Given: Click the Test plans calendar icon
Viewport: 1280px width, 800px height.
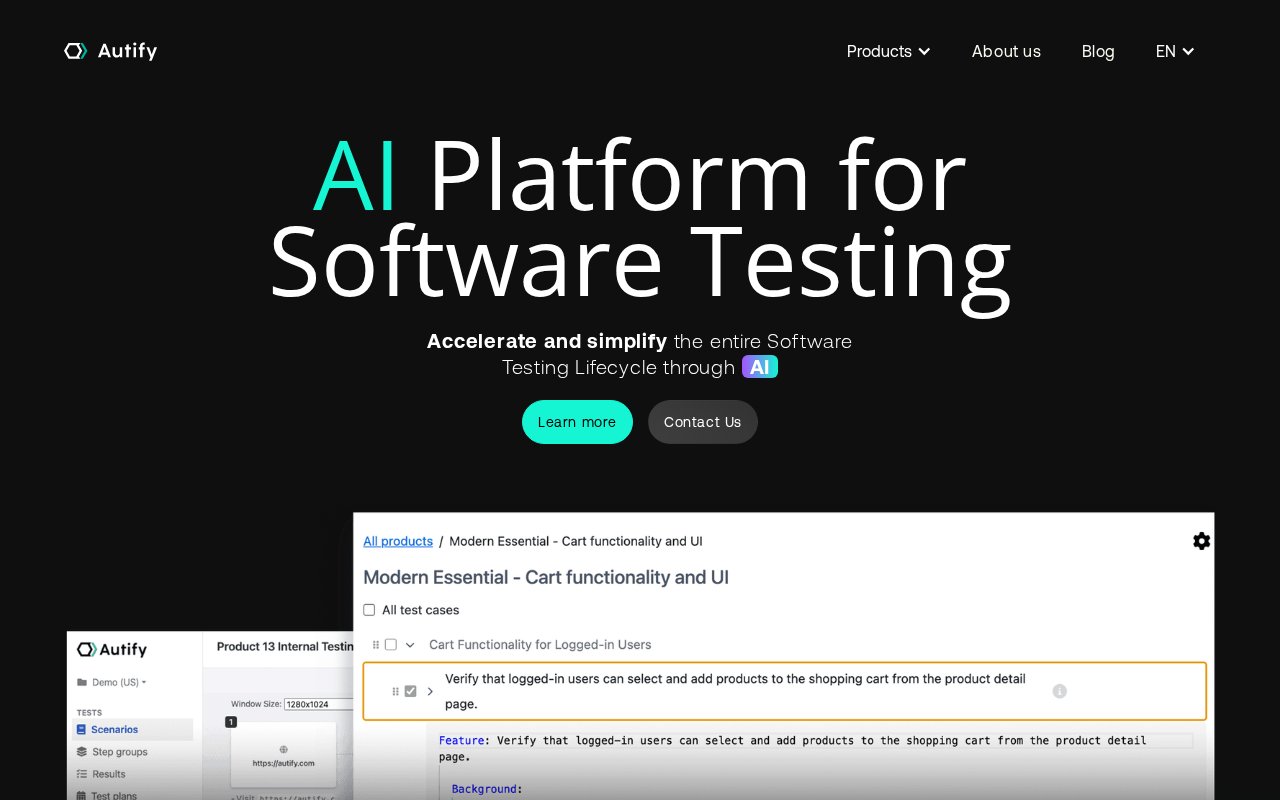Looking at the screenshot, I should [x=82, y=795].
